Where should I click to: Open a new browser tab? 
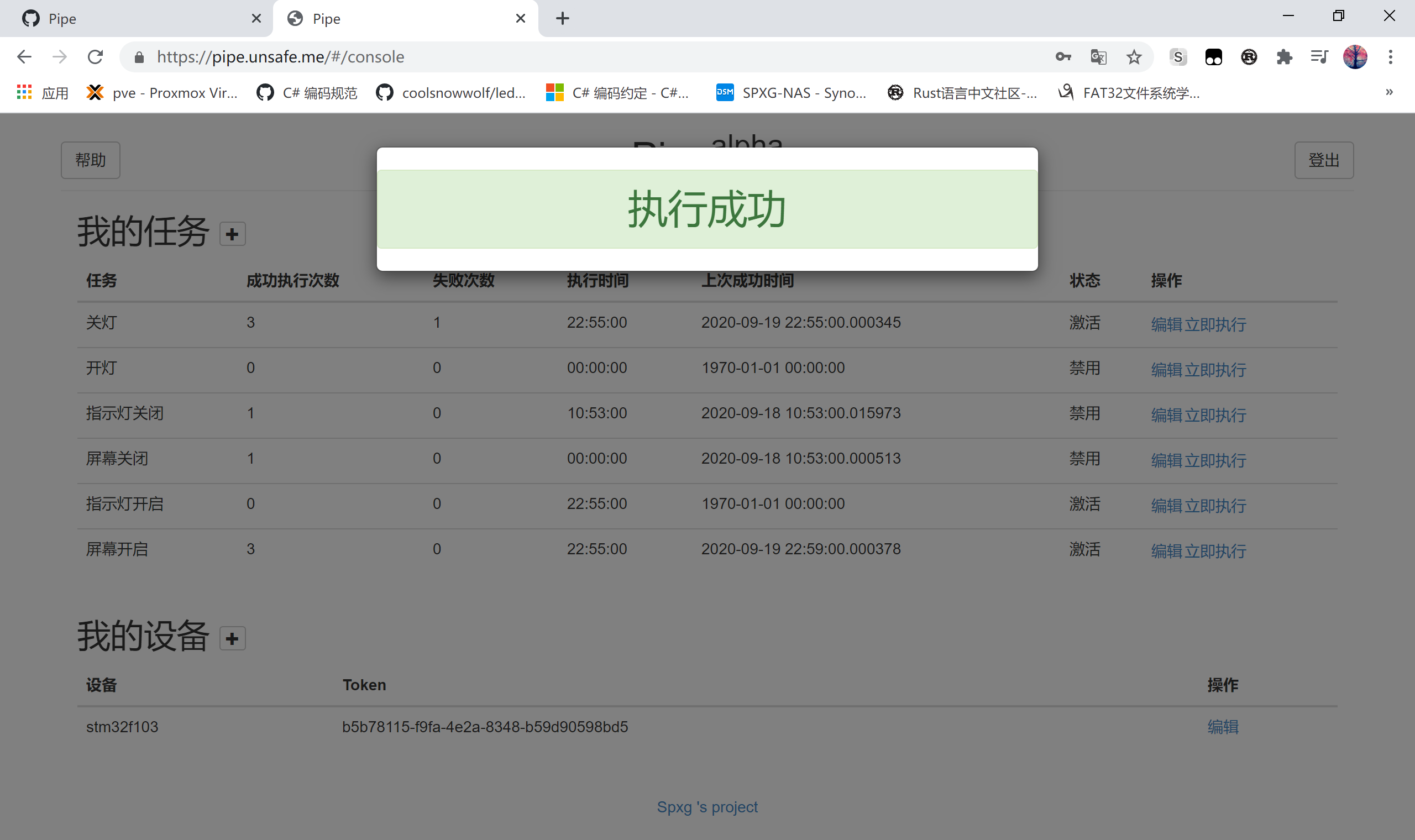[x=562, y=19]
